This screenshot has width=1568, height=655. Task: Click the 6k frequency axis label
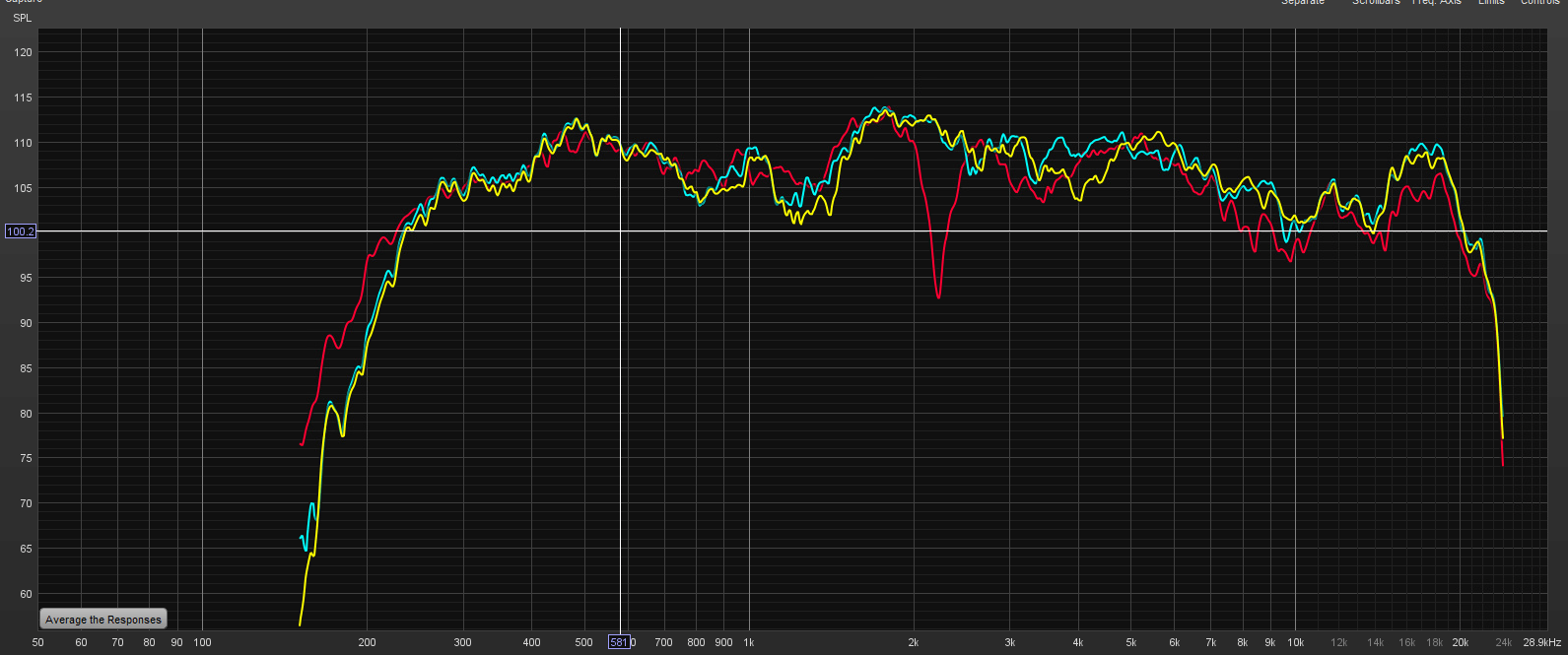pyautogui.click(x=1175, y=642)
